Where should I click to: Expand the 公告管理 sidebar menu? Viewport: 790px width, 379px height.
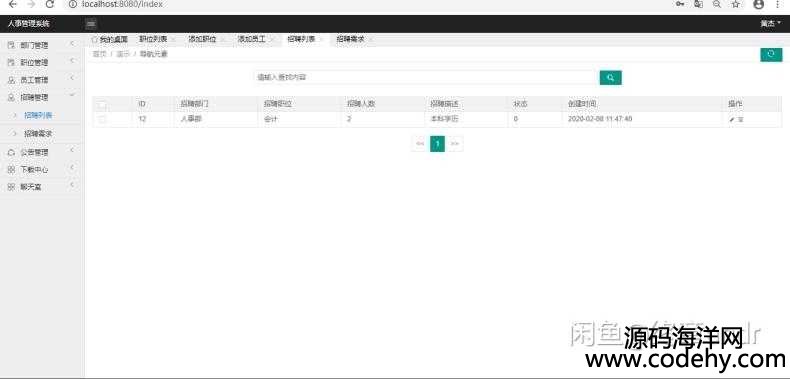41,152
